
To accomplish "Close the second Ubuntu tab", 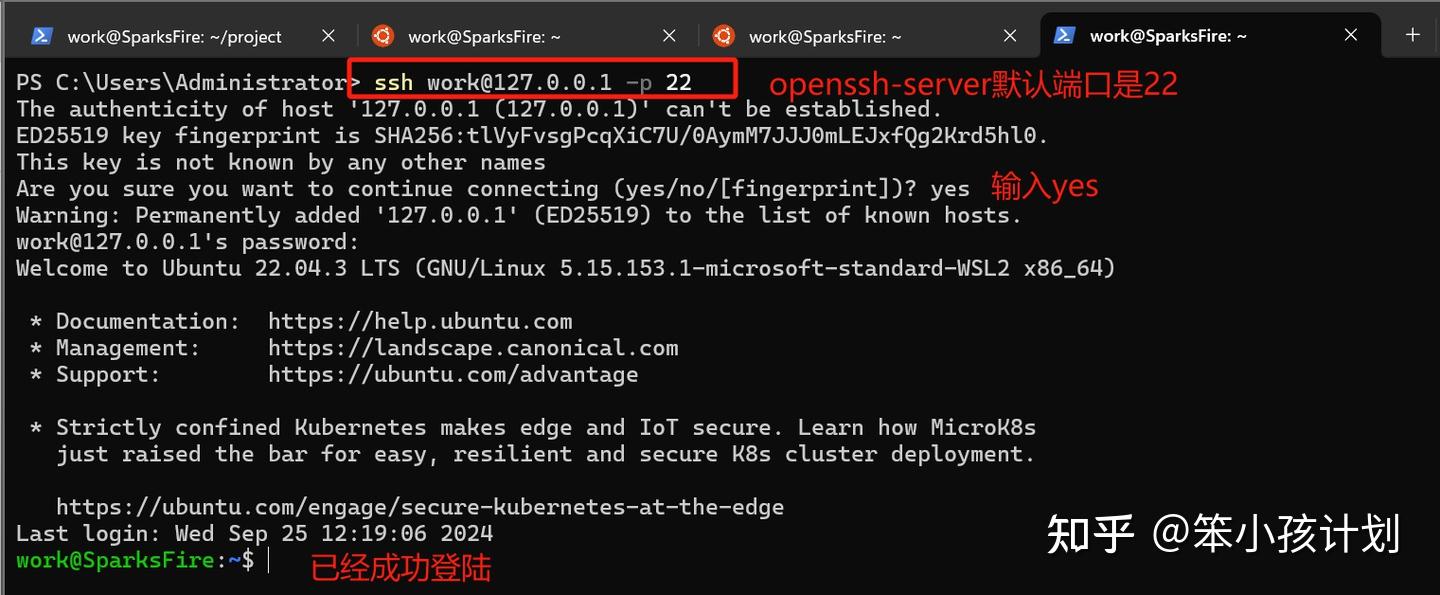I will pos(669,35).
